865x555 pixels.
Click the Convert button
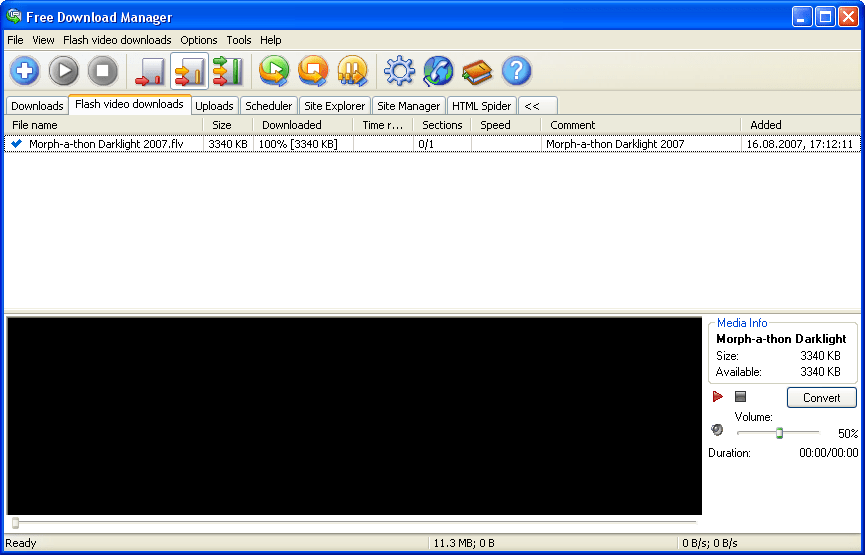(x=821, y=398)
